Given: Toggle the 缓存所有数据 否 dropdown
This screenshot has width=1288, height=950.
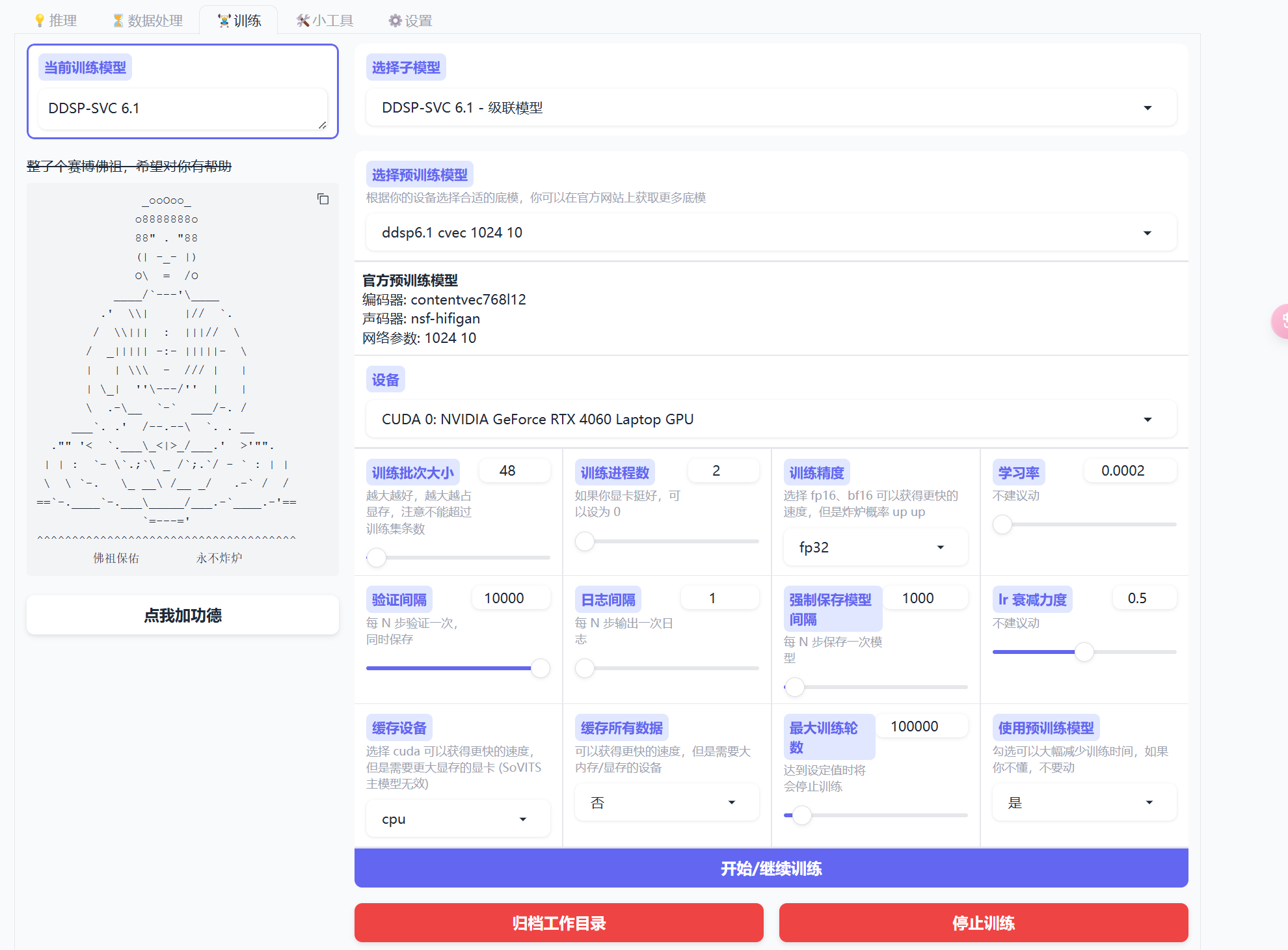Looking at the screenshot, I should [x=666, y=803].
